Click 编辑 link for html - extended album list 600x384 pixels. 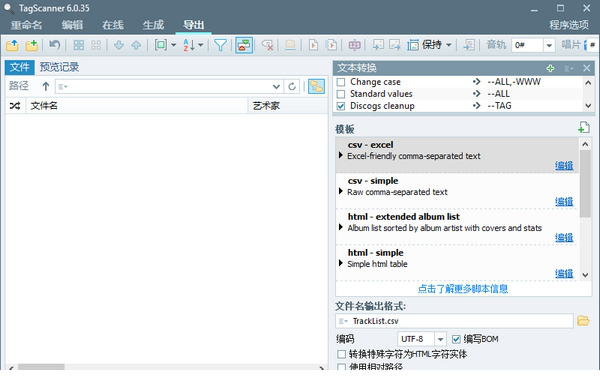[x=564, y=238]
